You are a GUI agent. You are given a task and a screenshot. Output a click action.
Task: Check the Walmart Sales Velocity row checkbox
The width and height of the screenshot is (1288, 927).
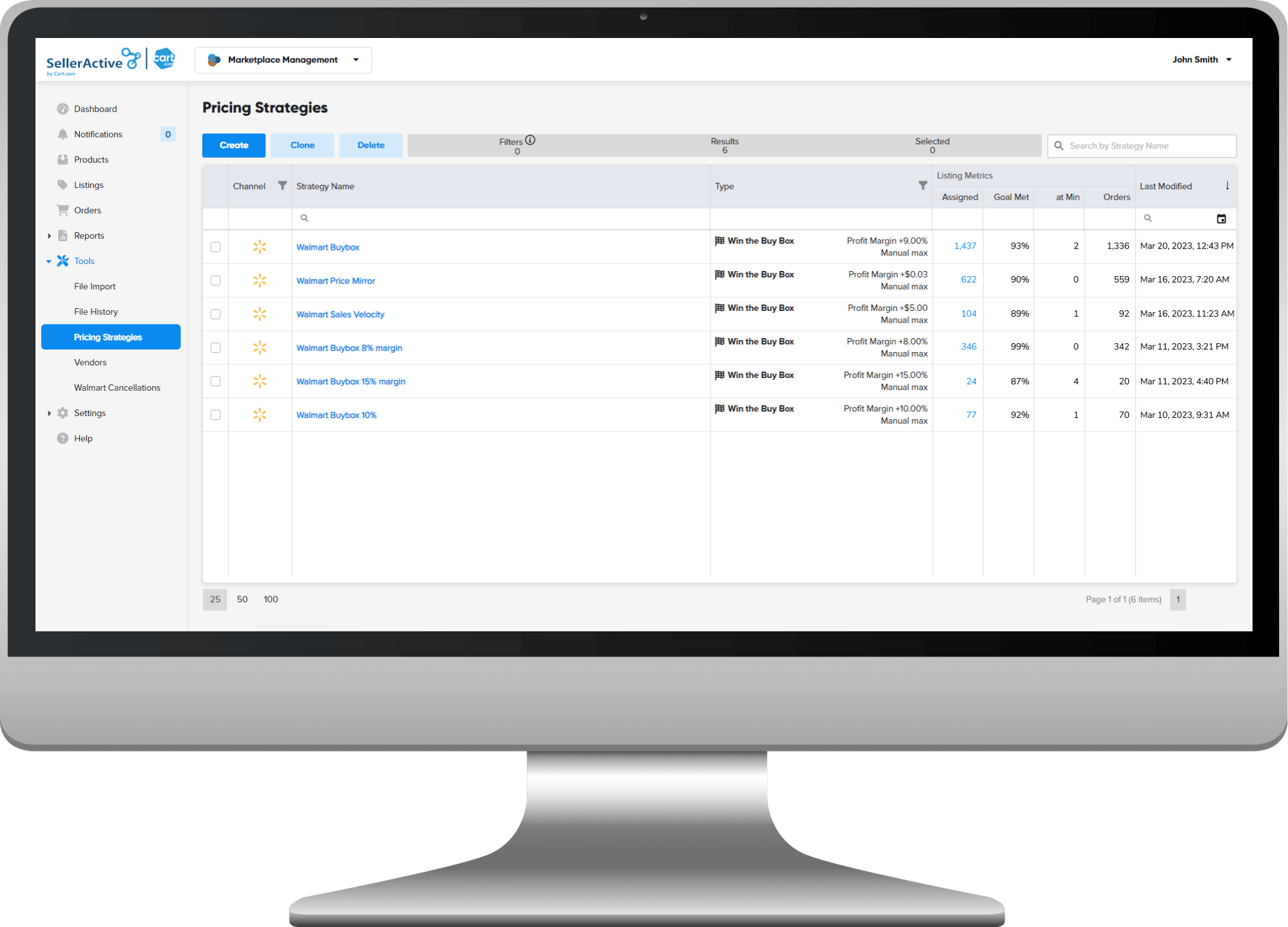tap(216, 314)
